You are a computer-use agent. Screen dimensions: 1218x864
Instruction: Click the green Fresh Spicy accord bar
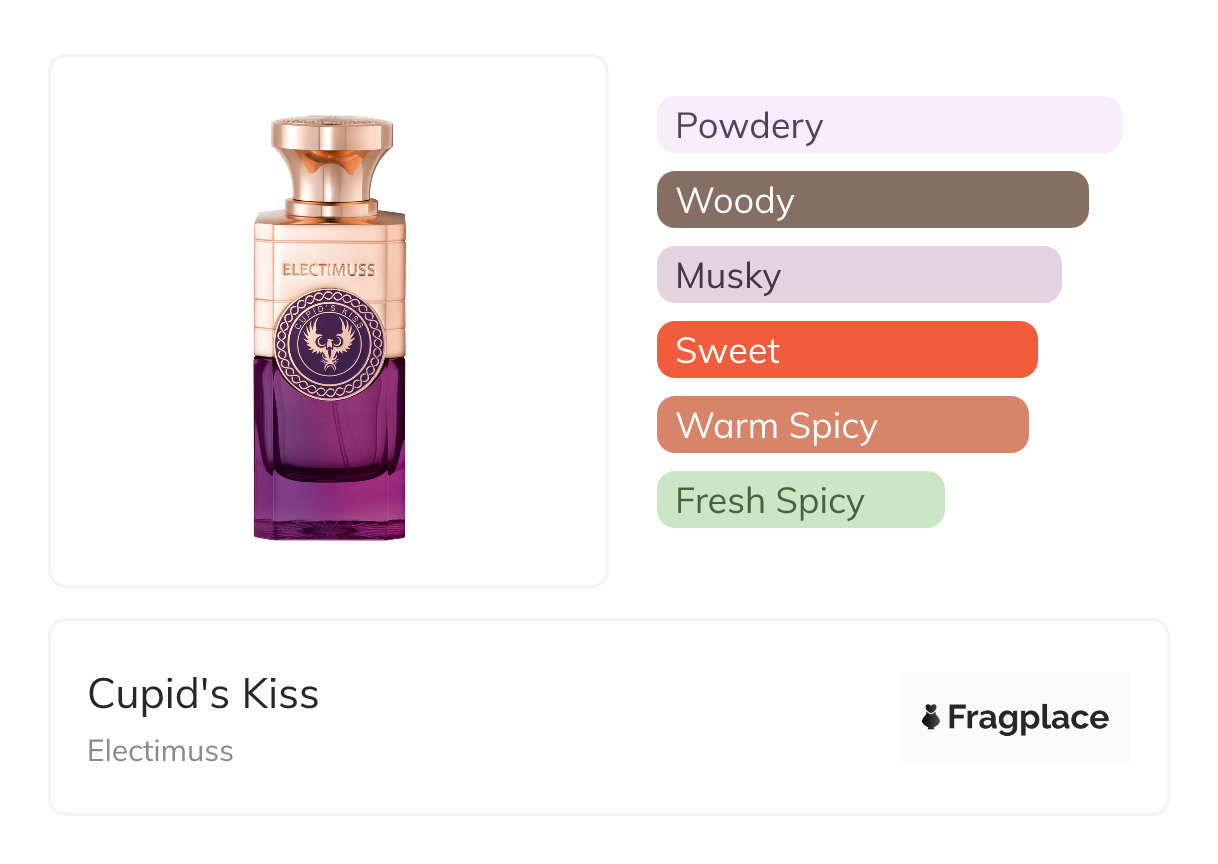[x=800, y=500]
